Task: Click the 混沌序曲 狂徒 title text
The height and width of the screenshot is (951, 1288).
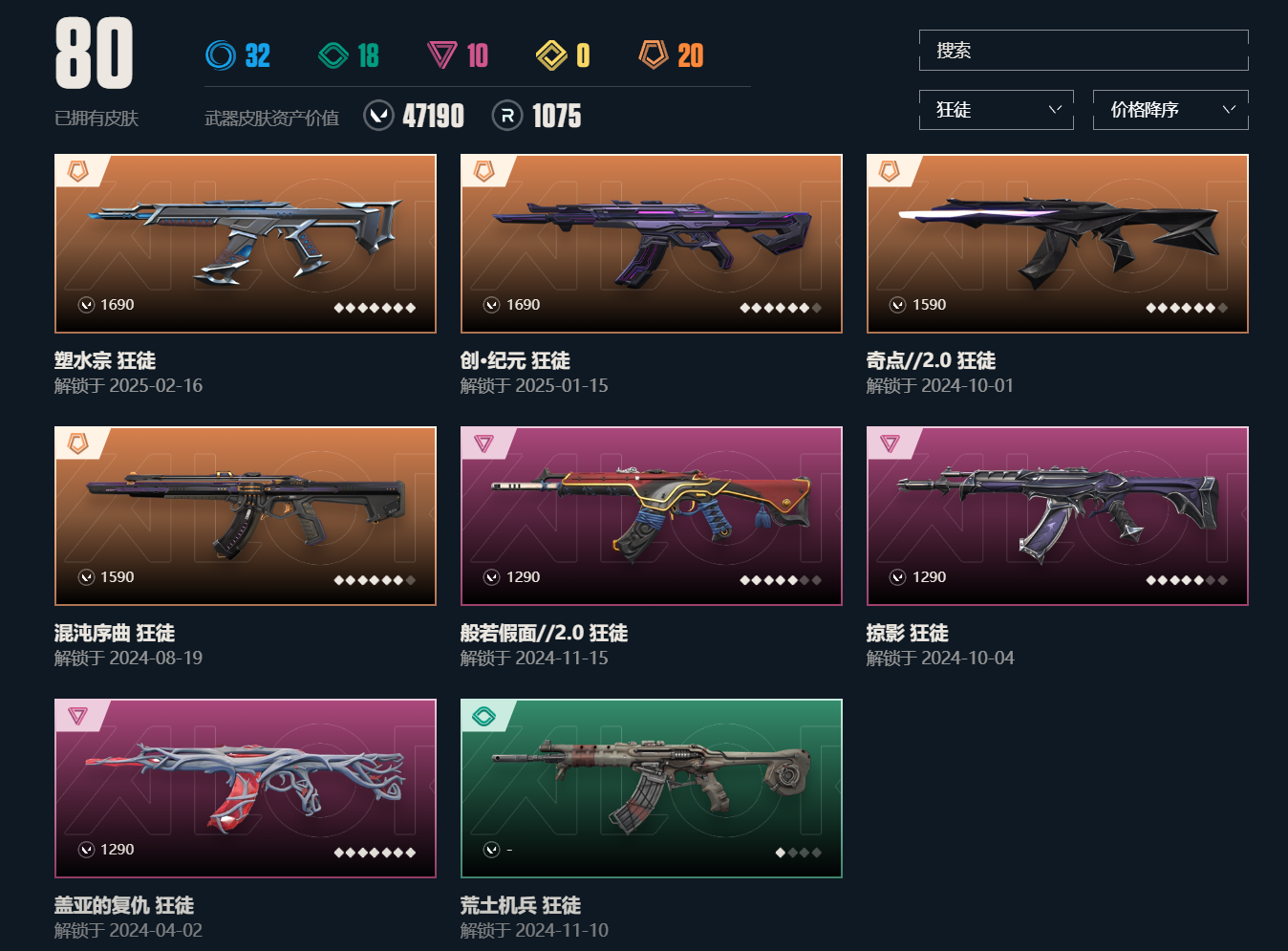Action: point(115,633)
